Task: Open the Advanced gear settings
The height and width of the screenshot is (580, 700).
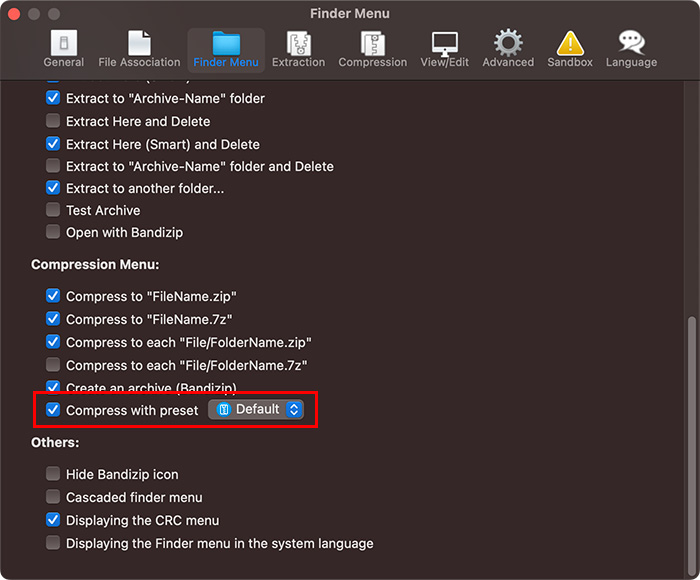Action: 508,49
